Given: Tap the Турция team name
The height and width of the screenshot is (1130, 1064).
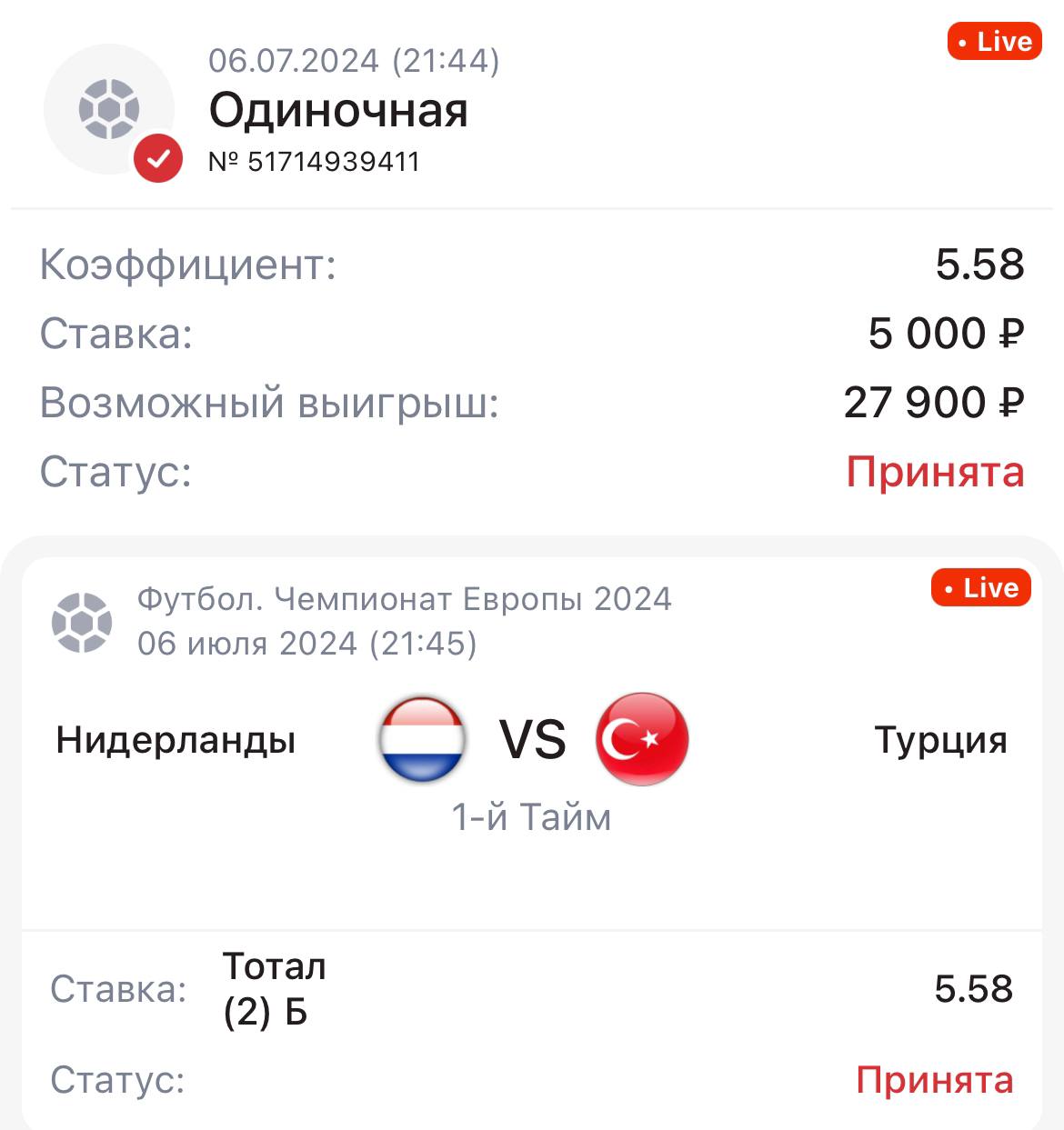Looking at the screenshot, I should (x=940, y=740).
